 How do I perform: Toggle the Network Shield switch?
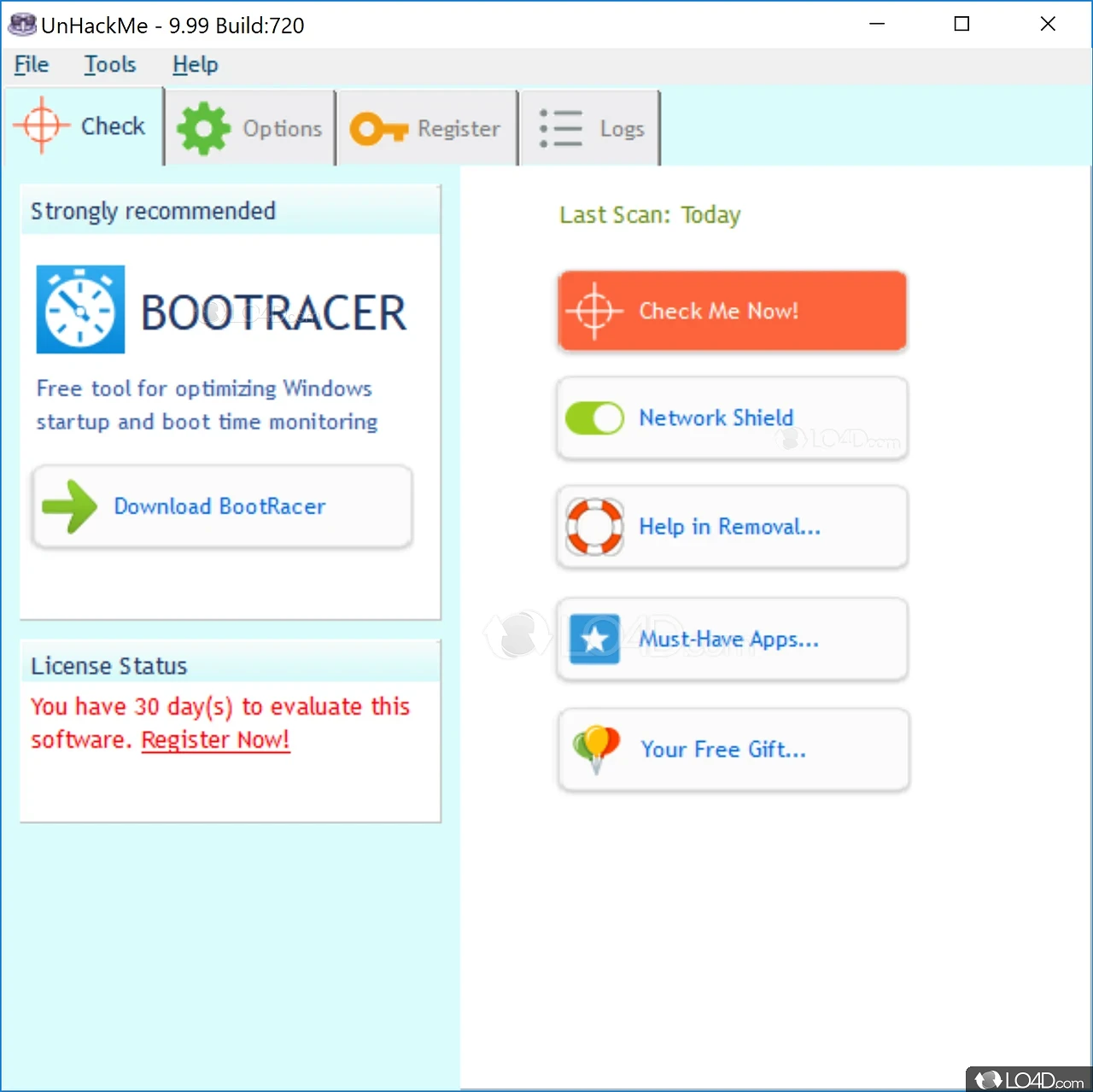pos(594,418)
